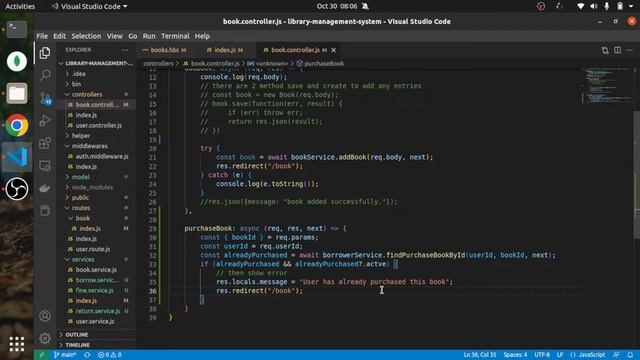Click the feedback icon in status bar
Screen dimensions: 640x360
pos(616,355)
